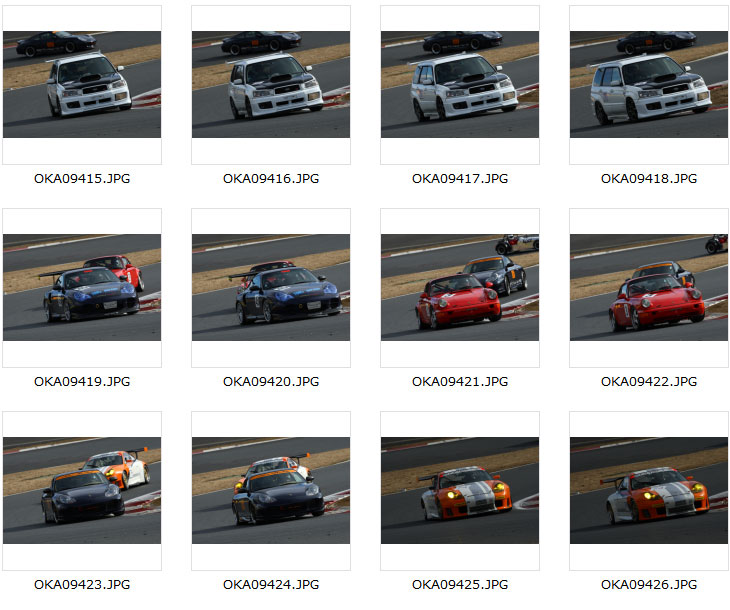Click the file name OKA09420.JPG
The width and height of the screenshot is (730, 610).
(271, 382)
